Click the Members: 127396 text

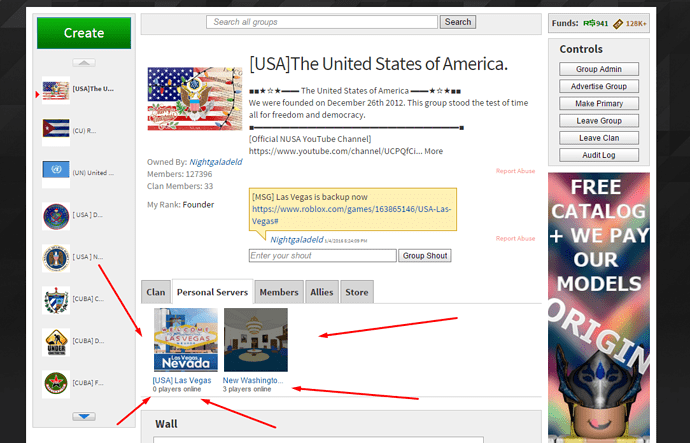point(180,174)
